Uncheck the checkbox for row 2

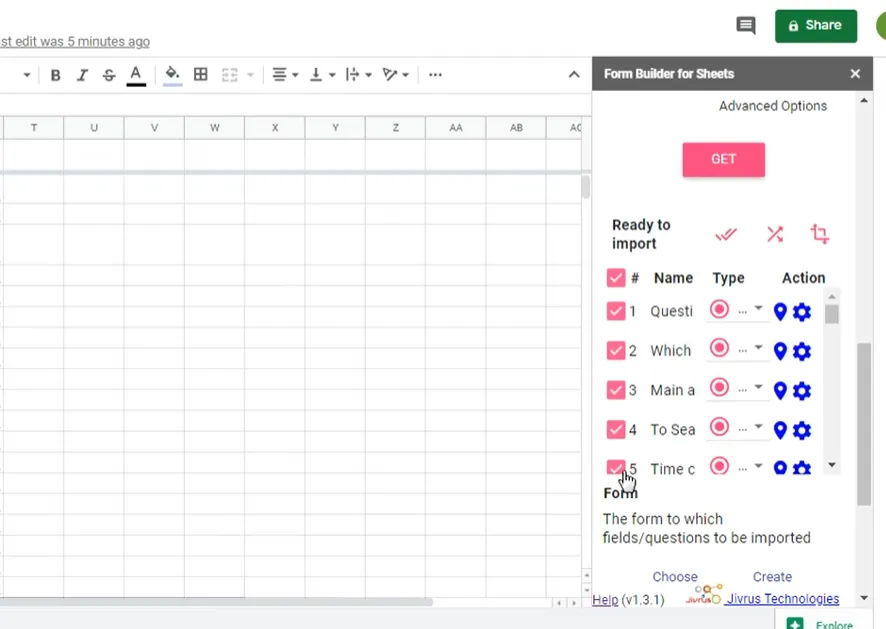616,351
